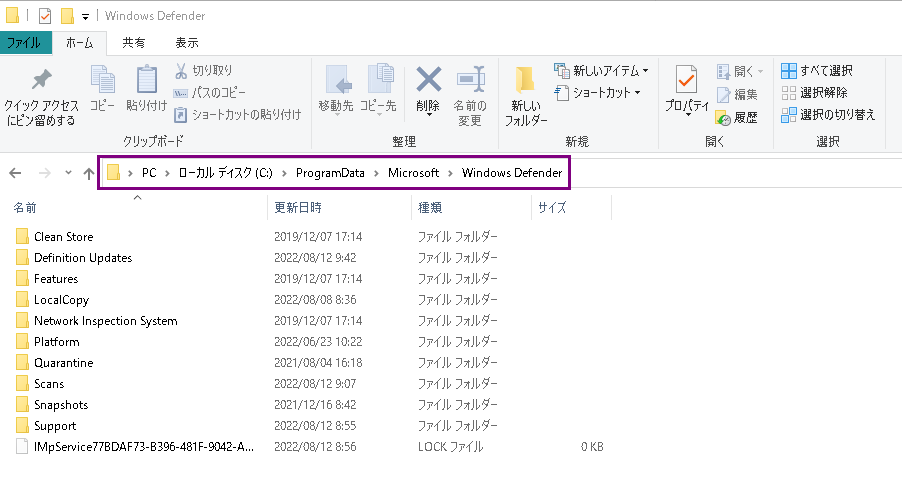Select the Clean Store folder

[x=63, y=236]
